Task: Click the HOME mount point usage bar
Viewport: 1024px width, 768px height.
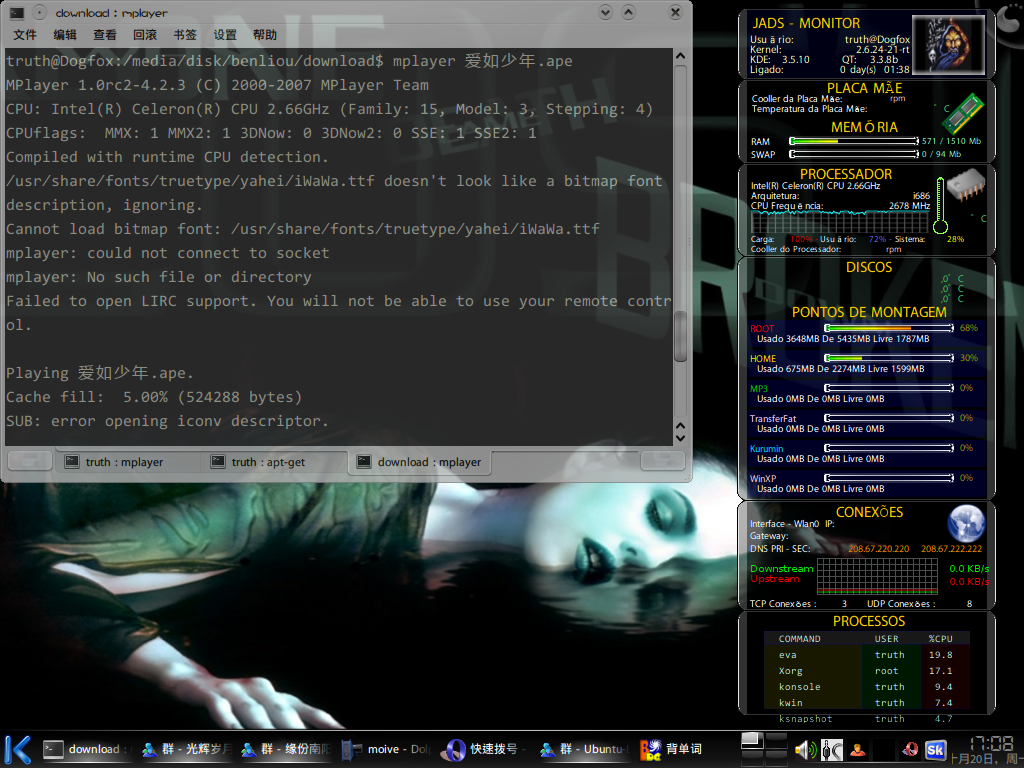Action: pos(889,358)
